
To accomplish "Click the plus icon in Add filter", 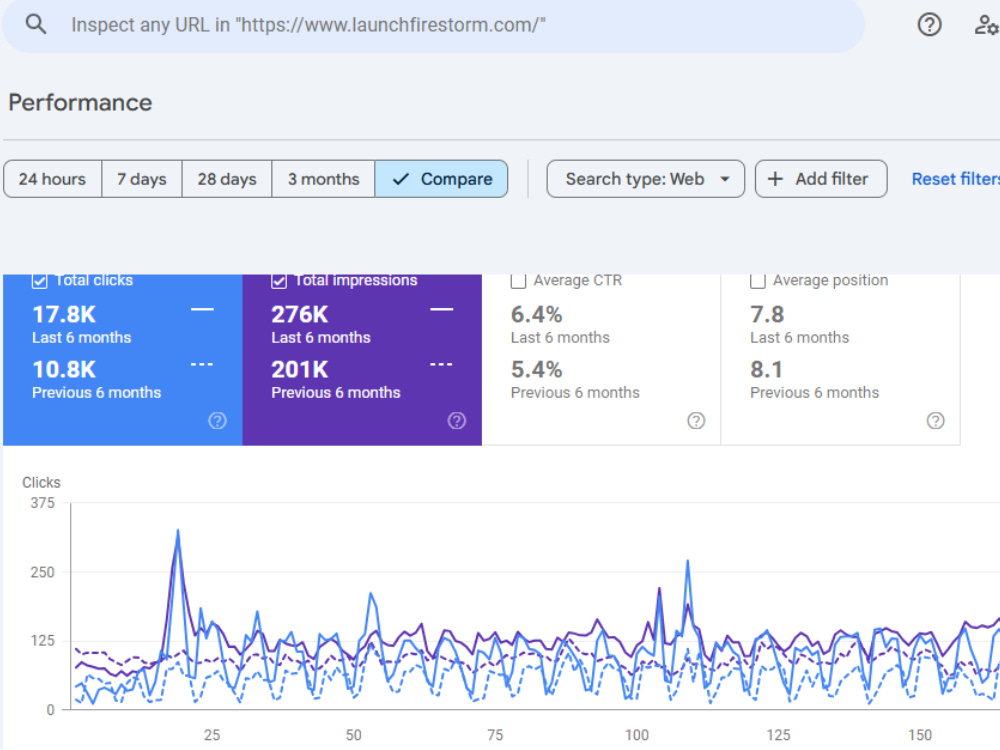I will click(775, 179).
